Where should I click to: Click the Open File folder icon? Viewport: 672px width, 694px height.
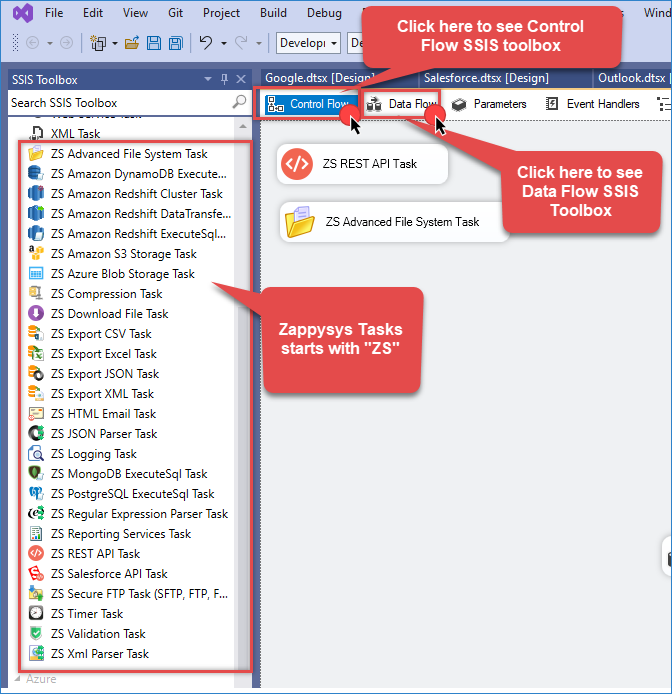pyautogui.click(x=131, y=43)
